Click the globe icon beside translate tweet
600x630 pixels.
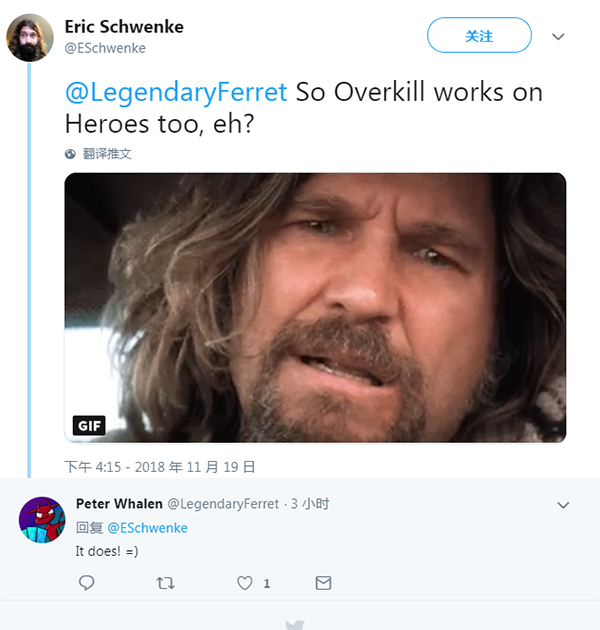tap(70, 154)
